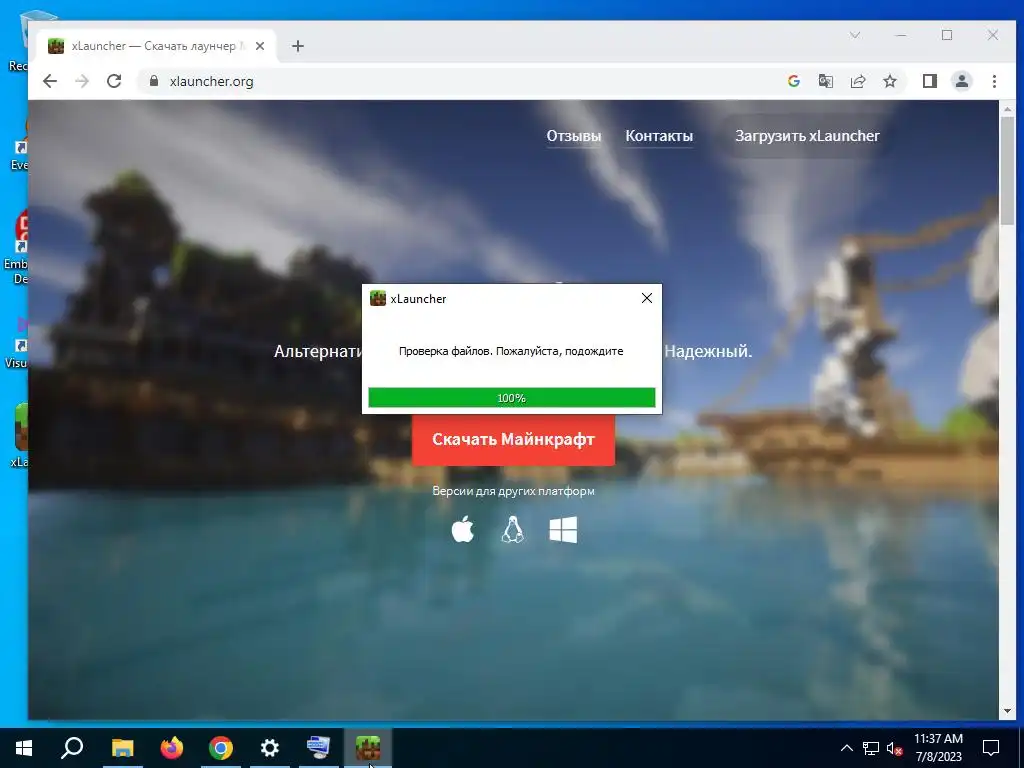The width and height of the screenshot is (1024, 768).
Task: Reload the xlauncher.org page
Action: (114, 81)
